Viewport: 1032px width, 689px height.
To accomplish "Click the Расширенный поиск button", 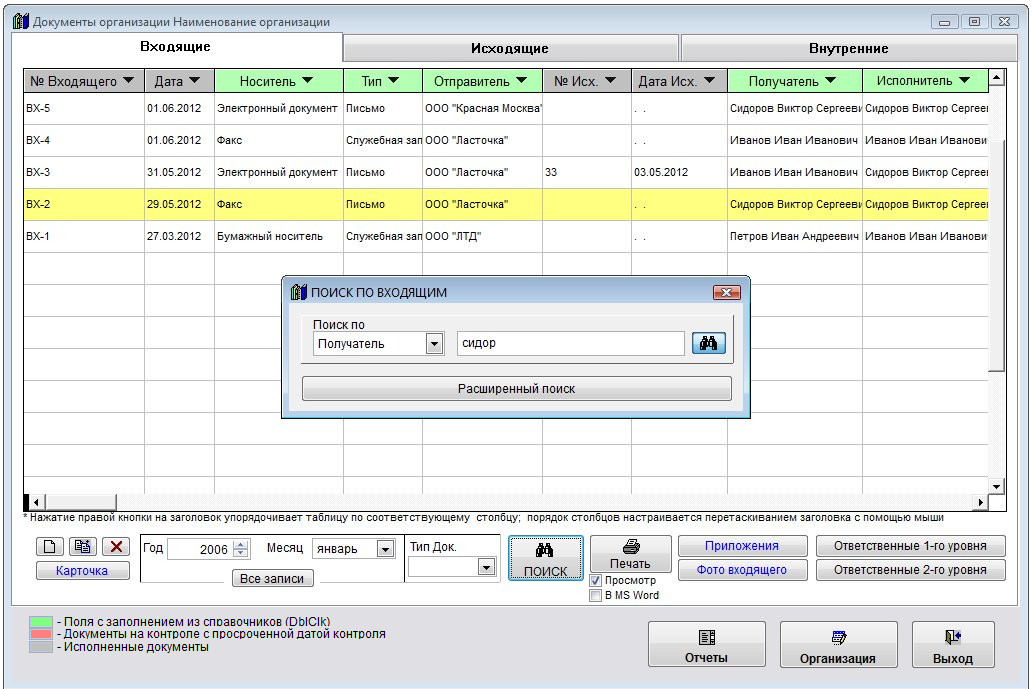I will pyautogui.click(x=516, y=388).
